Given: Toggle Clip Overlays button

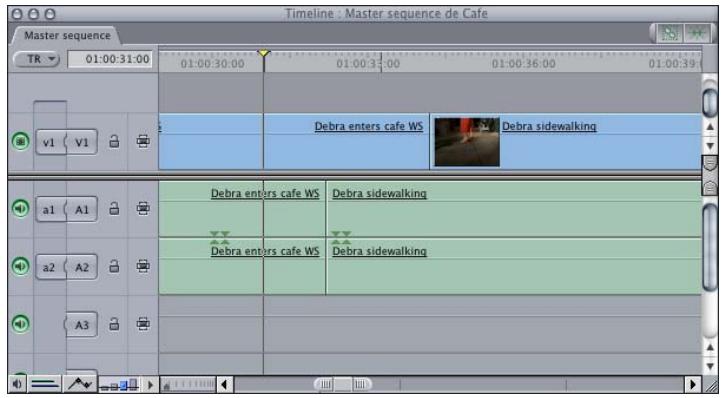Looking at the screenshot, I should click(x=79, y=384).
